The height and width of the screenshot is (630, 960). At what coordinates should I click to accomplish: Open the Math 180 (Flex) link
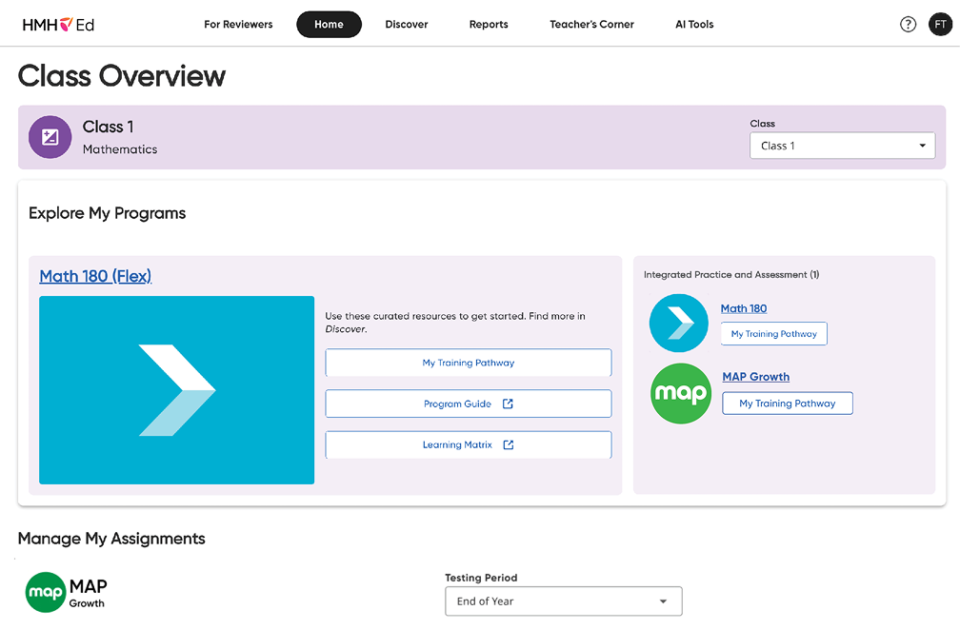[96, 276]
